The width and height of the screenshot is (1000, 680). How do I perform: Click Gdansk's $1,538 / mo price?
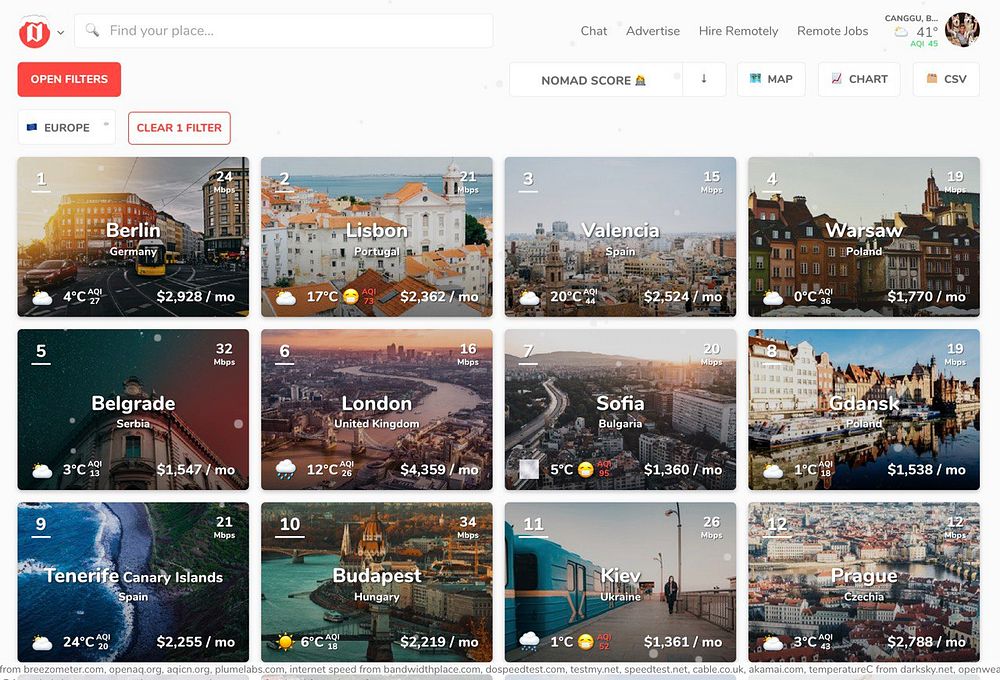(927, 469)
